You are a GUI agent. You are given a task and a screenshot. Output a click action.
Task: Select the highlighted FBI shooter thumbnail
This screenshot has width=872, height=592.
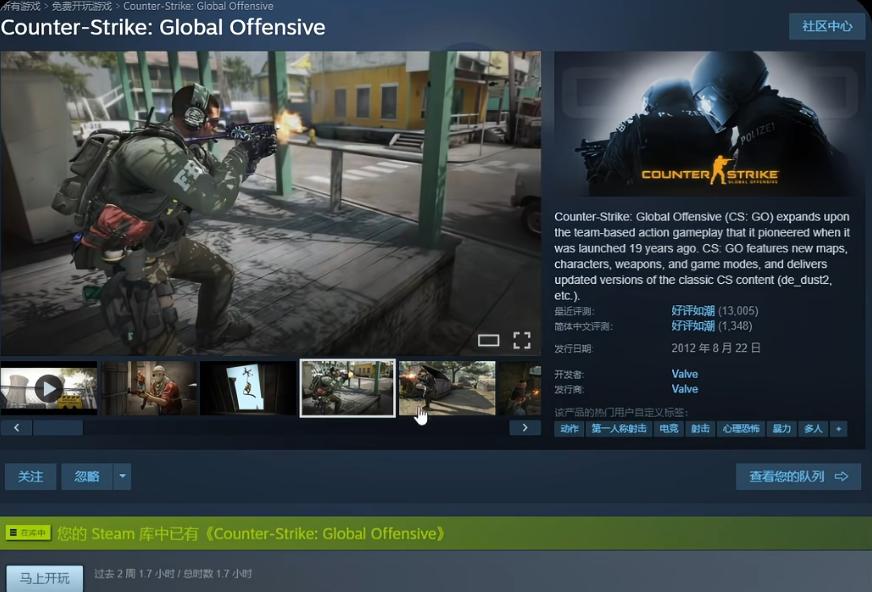348,388
